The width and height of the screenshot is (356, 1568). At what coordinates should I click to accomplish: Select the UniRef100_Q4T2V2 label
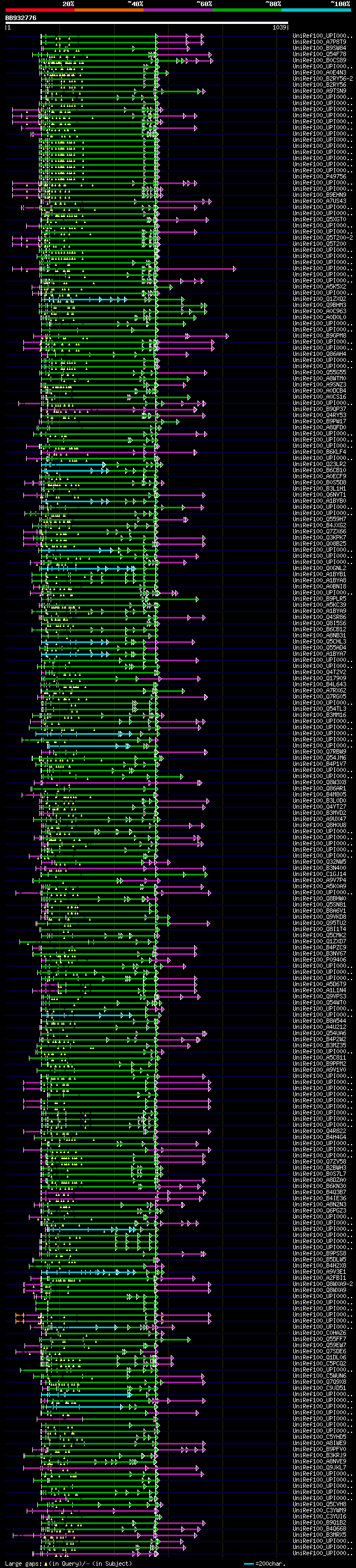click(x=319, y=672)
